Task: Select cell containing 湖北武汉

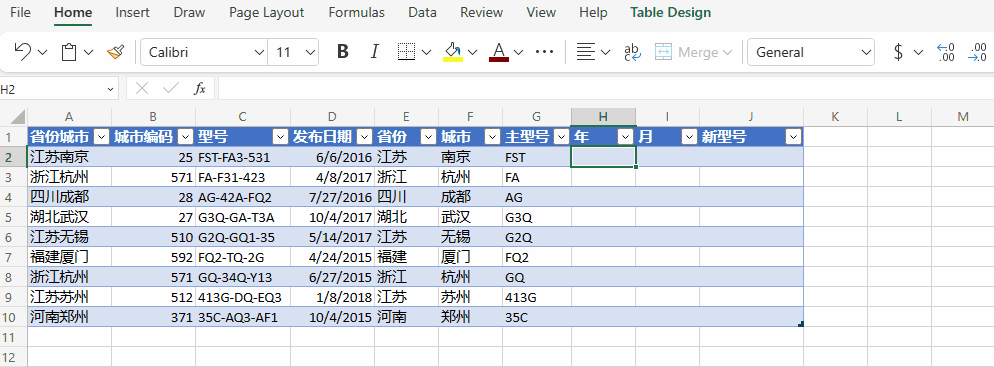Action: point(69,217)
